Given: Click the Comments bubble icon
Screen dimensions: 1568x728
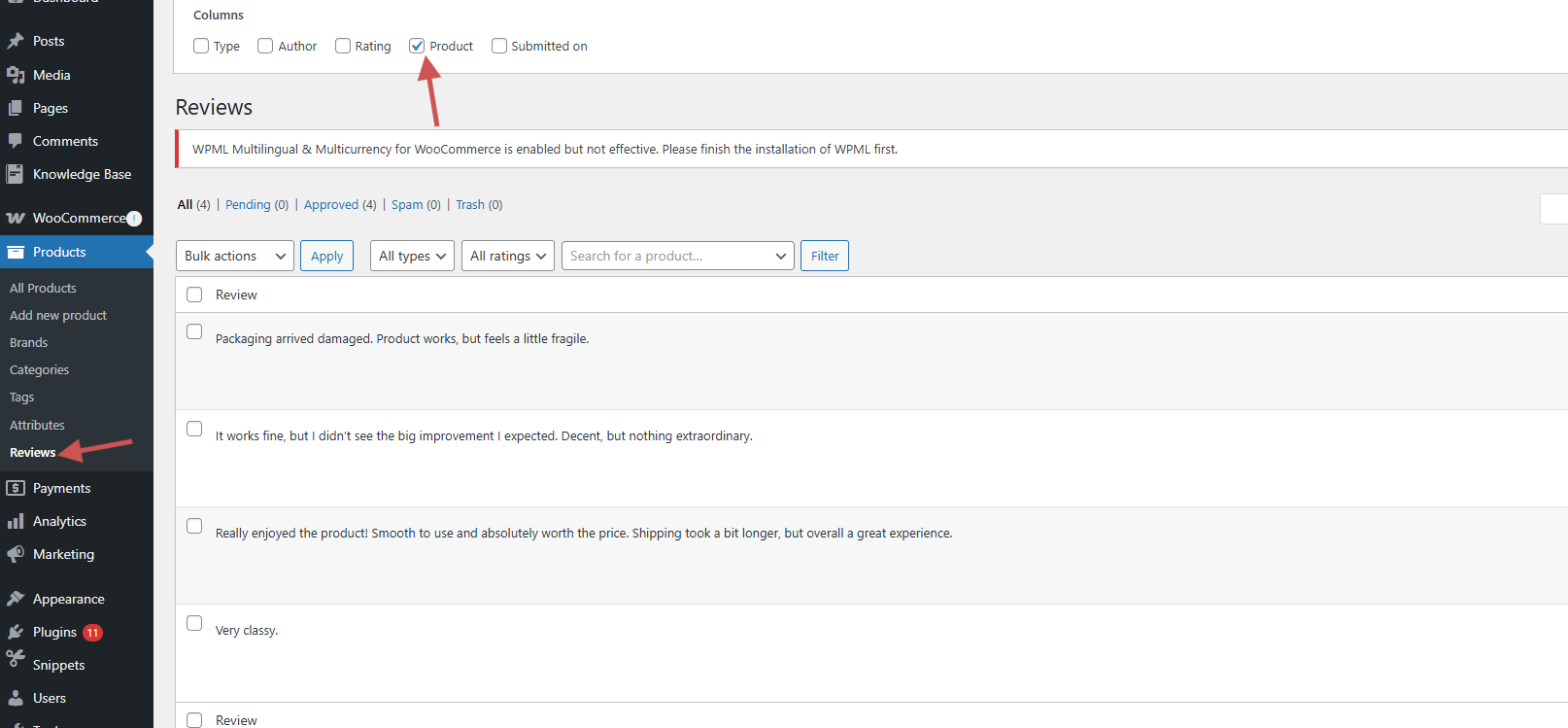Looking at the screenshot, I should pyautogui.click(x=16, y=141).
